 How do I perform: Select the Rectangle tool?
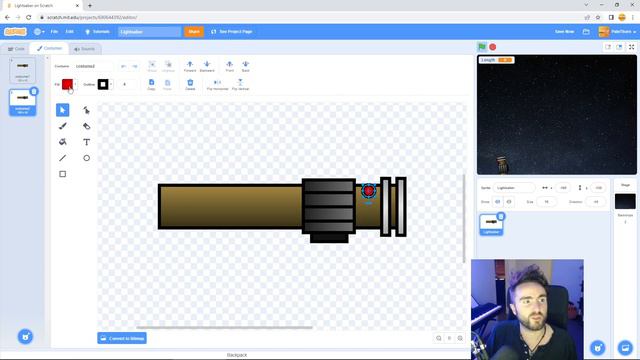click(x=62, y=174)
